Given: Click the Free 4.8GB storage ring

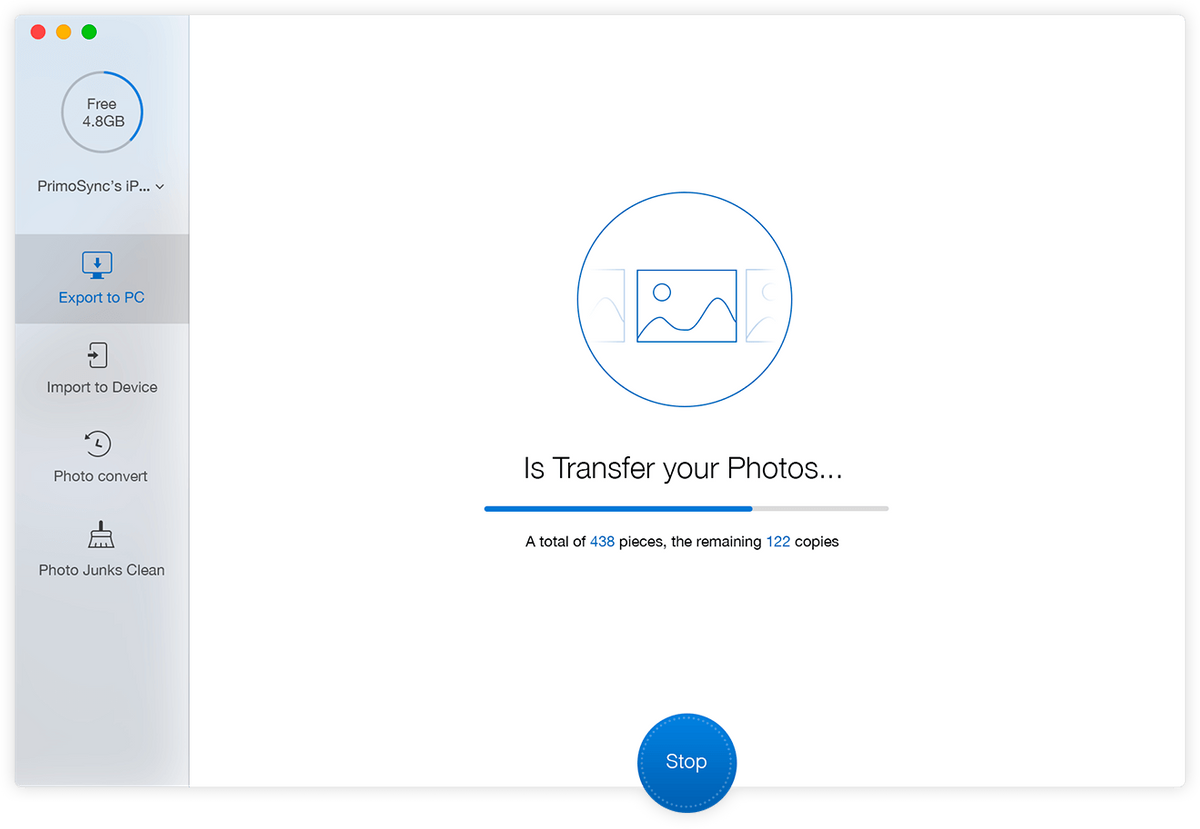Looking at the screenshot, I should click(101, 112).
